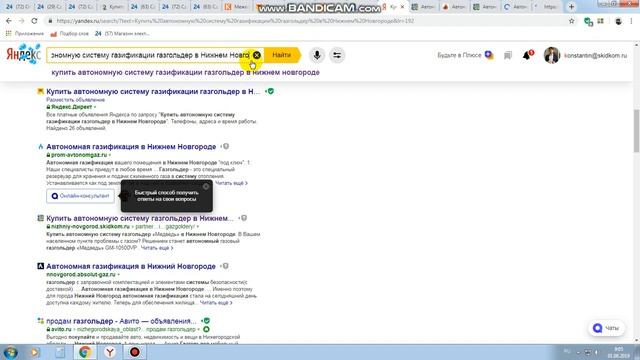Open result Автономная газификация в Нижний Новгороде
This screenshot has width=640, height=360.
131,266
